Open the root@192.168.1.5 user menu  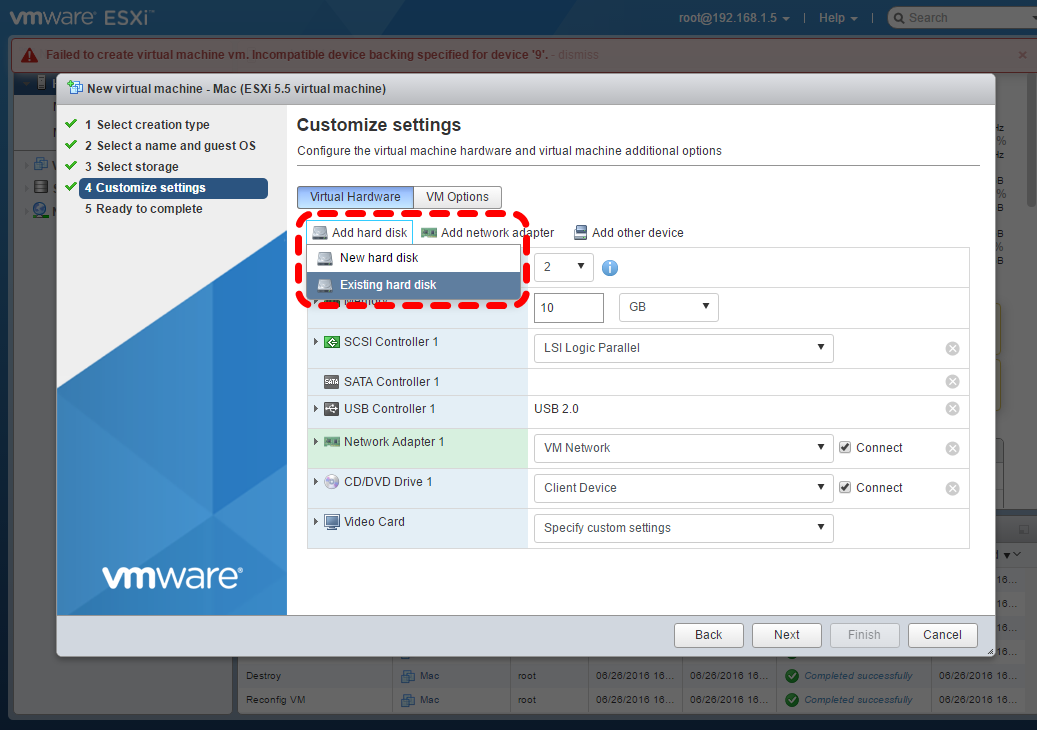tap(734, 19)
